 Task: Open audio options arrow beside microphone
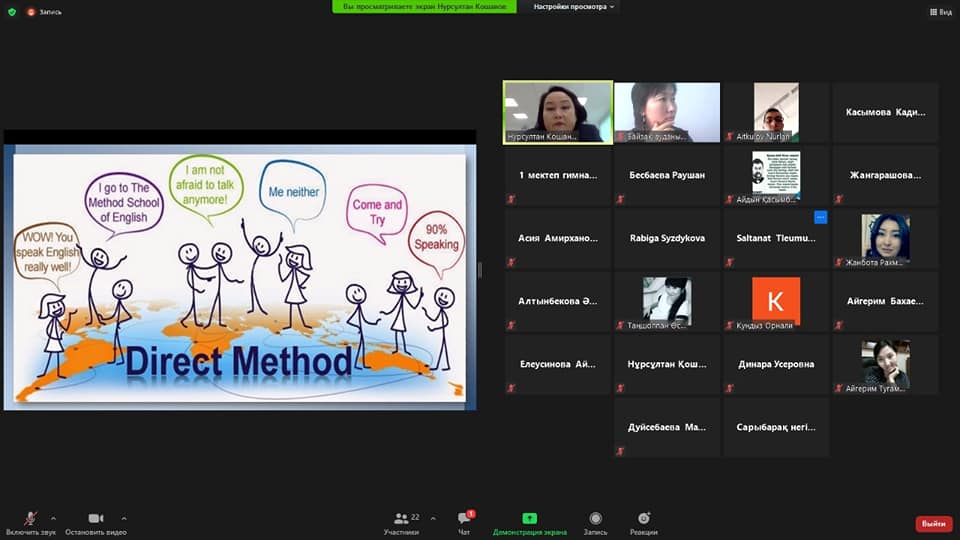[53, 519]
